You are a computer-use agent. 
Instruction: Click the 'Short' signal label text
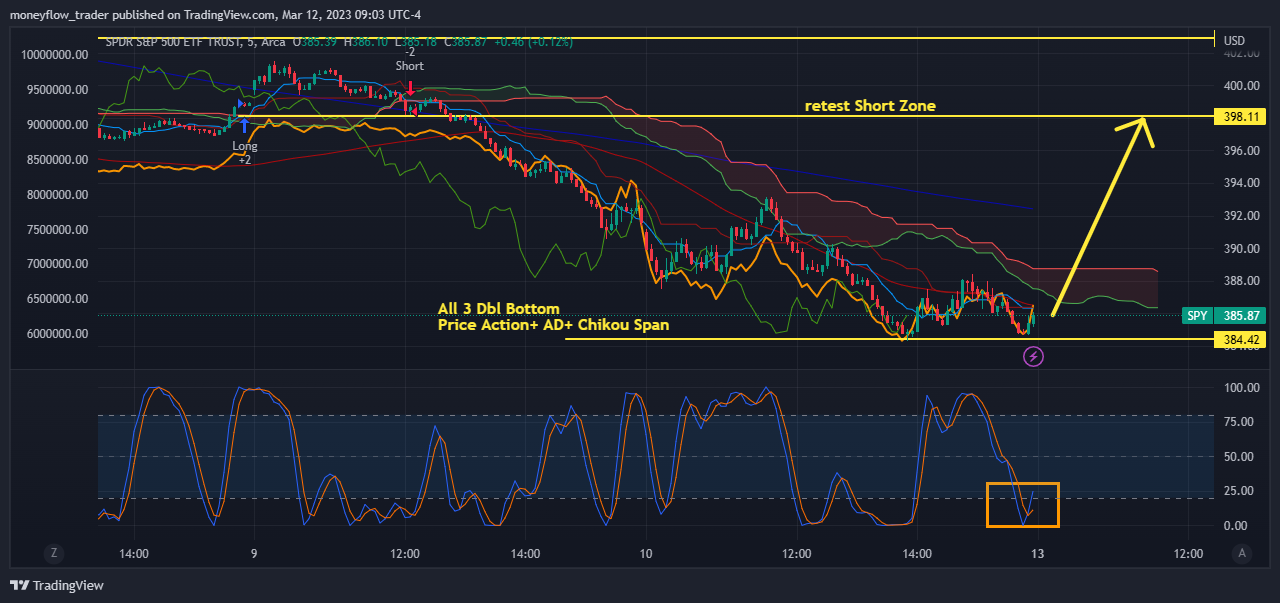409,66
